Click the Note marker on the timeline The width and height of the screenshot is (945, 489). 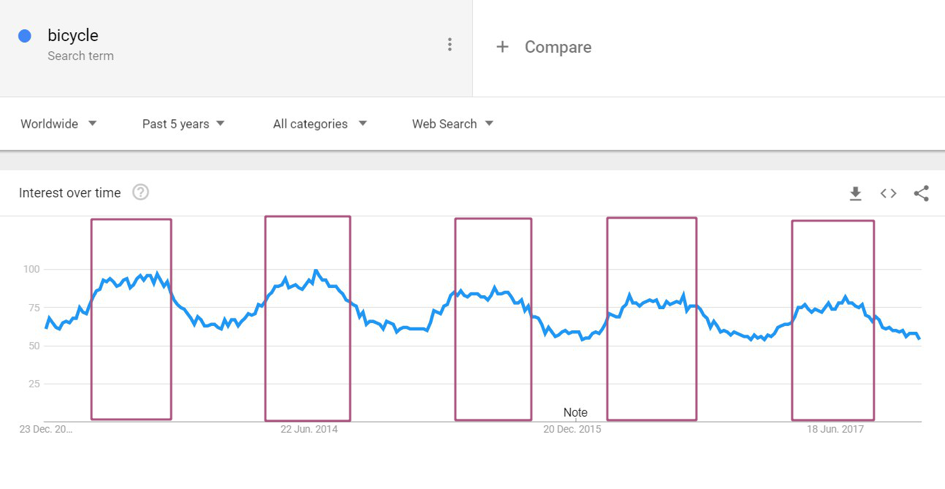(575, 412)
